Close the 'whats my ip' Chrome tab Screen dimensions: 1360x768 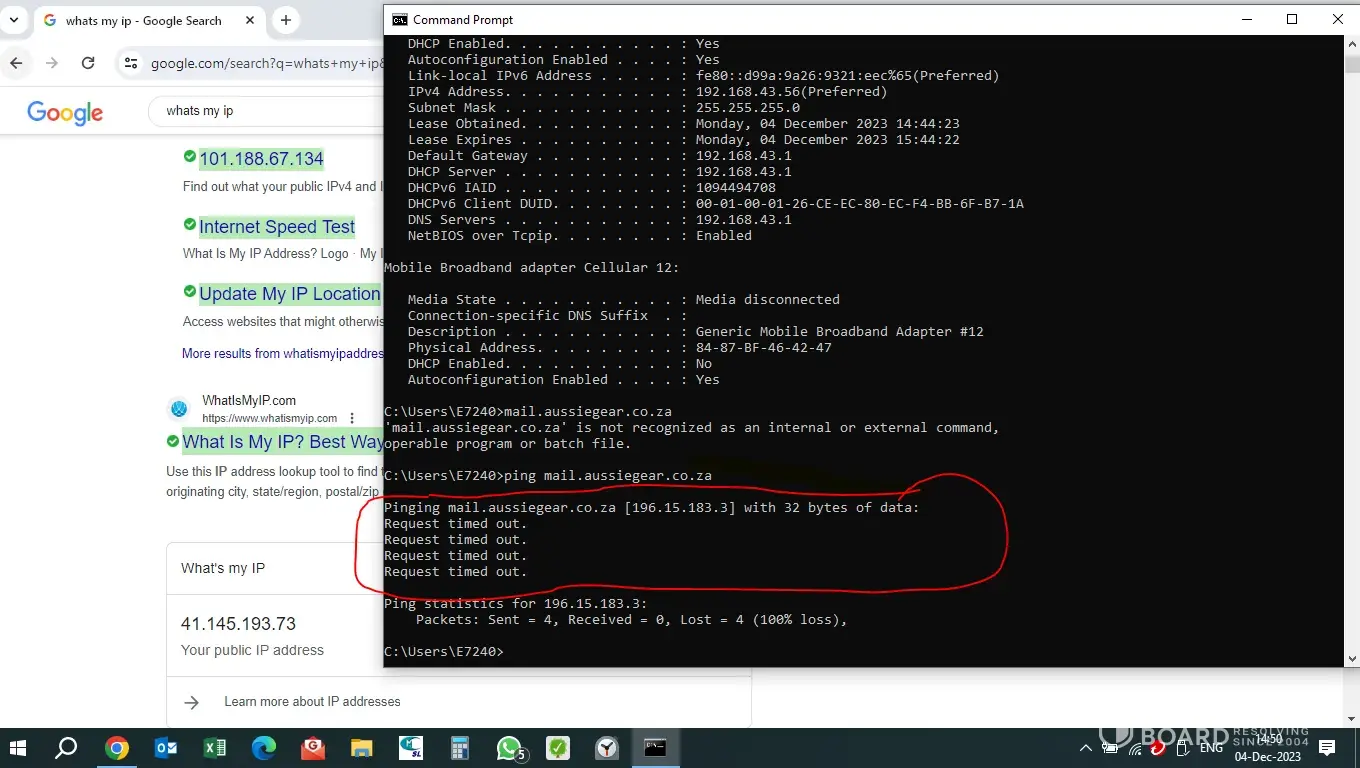coord(250,20)
